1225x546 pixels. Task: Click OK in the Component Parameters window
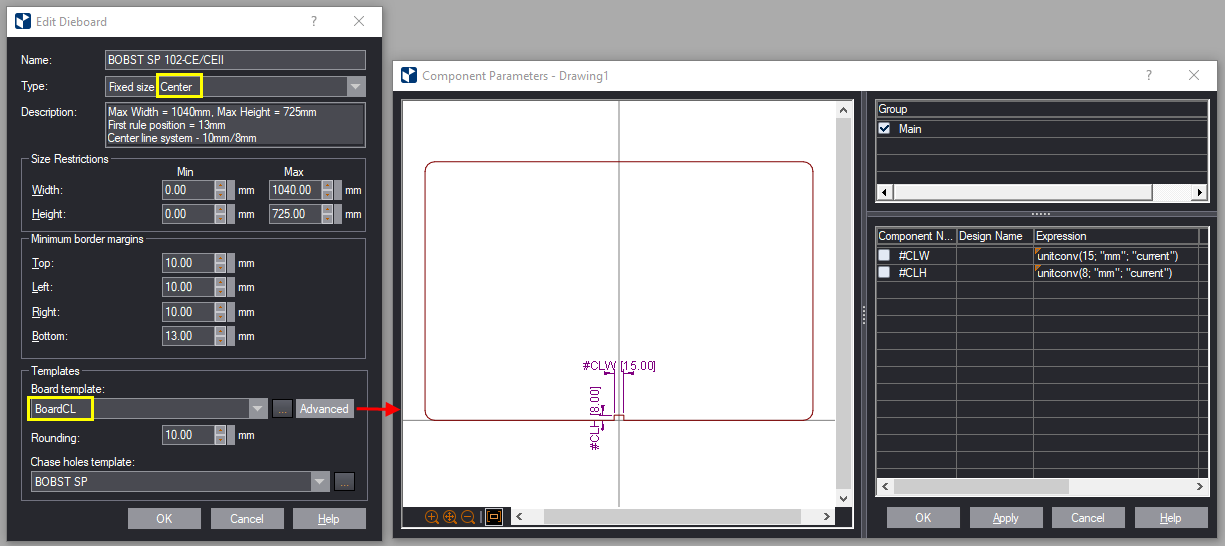pyautogui.click(x=923, y=518)
